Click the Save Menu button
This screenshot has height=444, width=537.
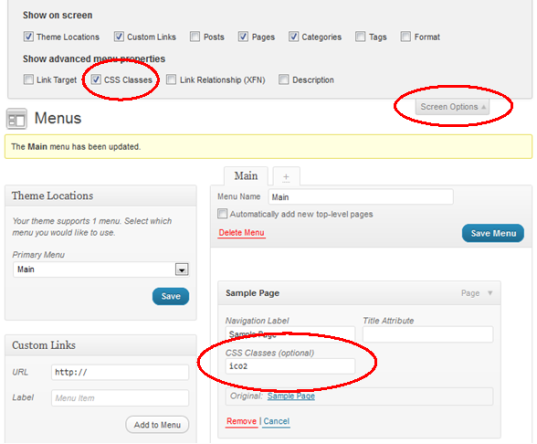(x=493, y=233)
